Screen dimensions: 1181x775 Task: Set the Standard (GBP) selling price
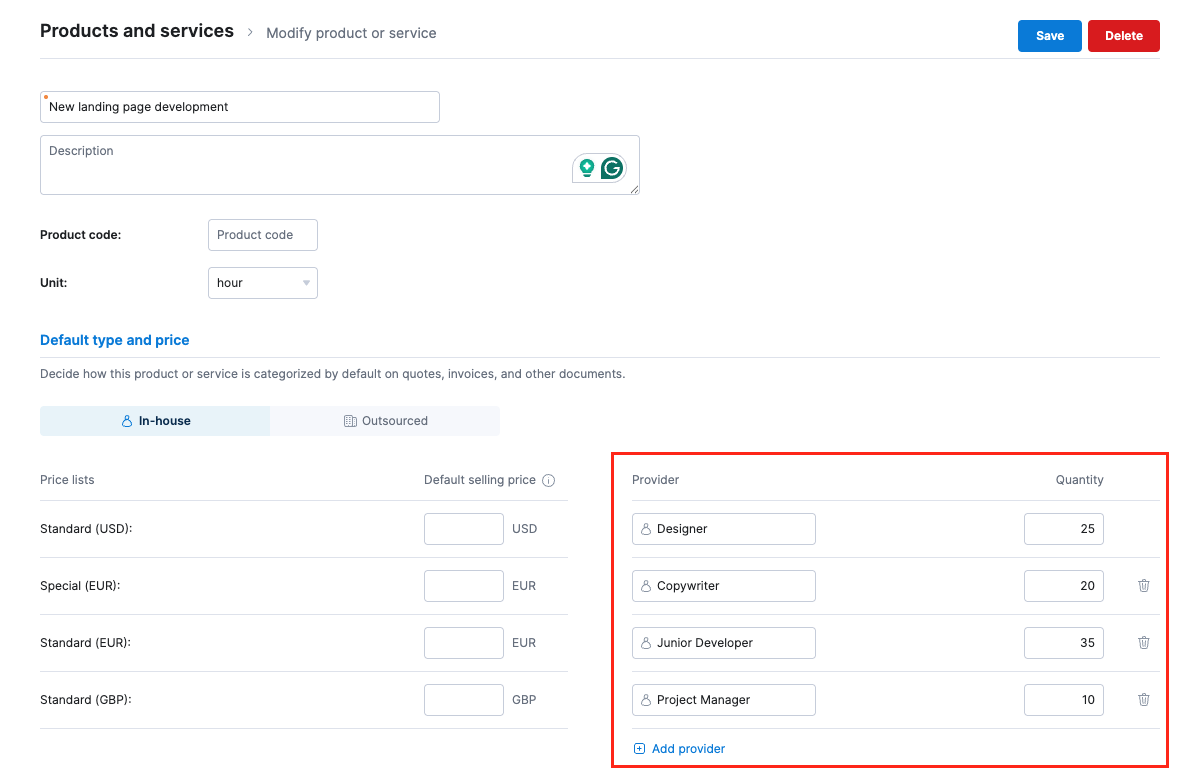(463, 700)
